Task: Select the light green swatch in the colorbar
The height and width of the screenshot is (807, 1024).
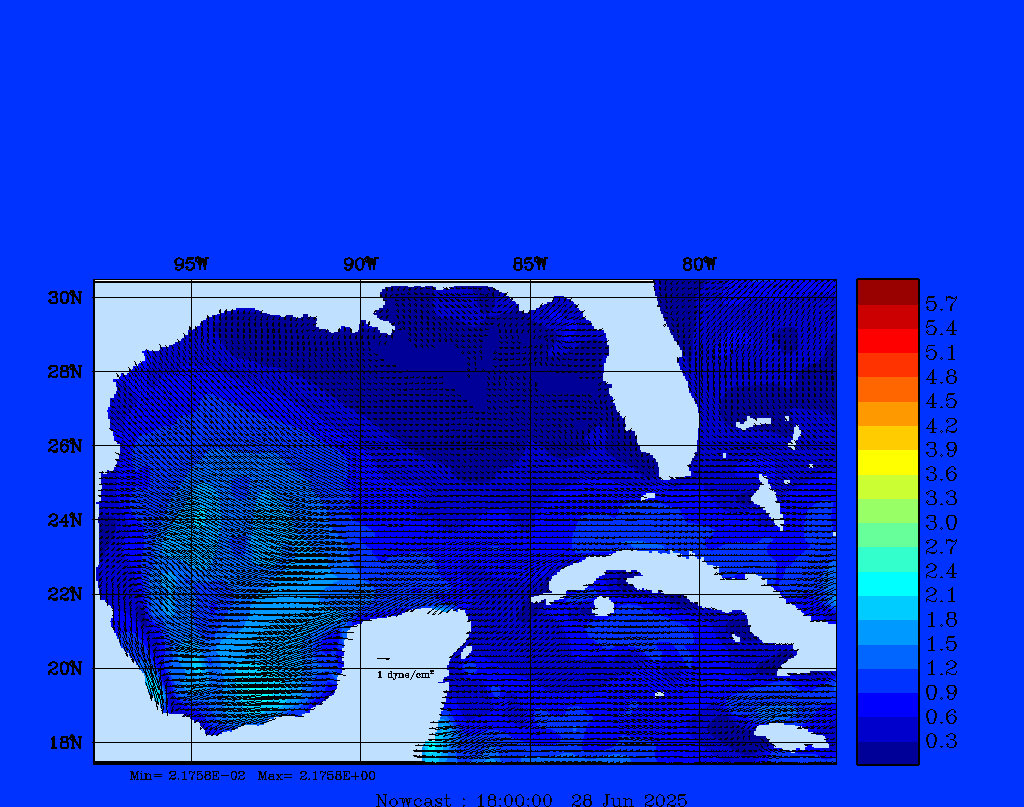Action: 887,510
